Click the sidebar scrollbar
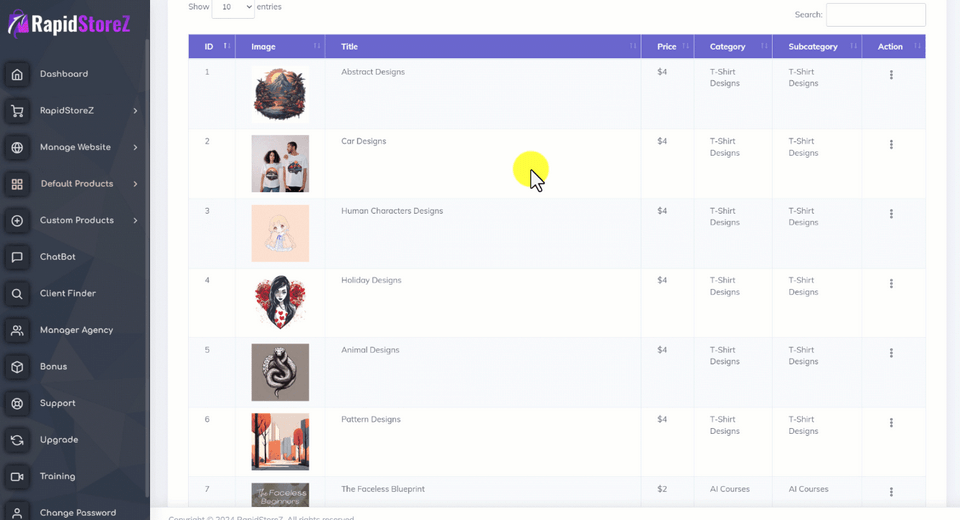 click(x=147, y=269)
